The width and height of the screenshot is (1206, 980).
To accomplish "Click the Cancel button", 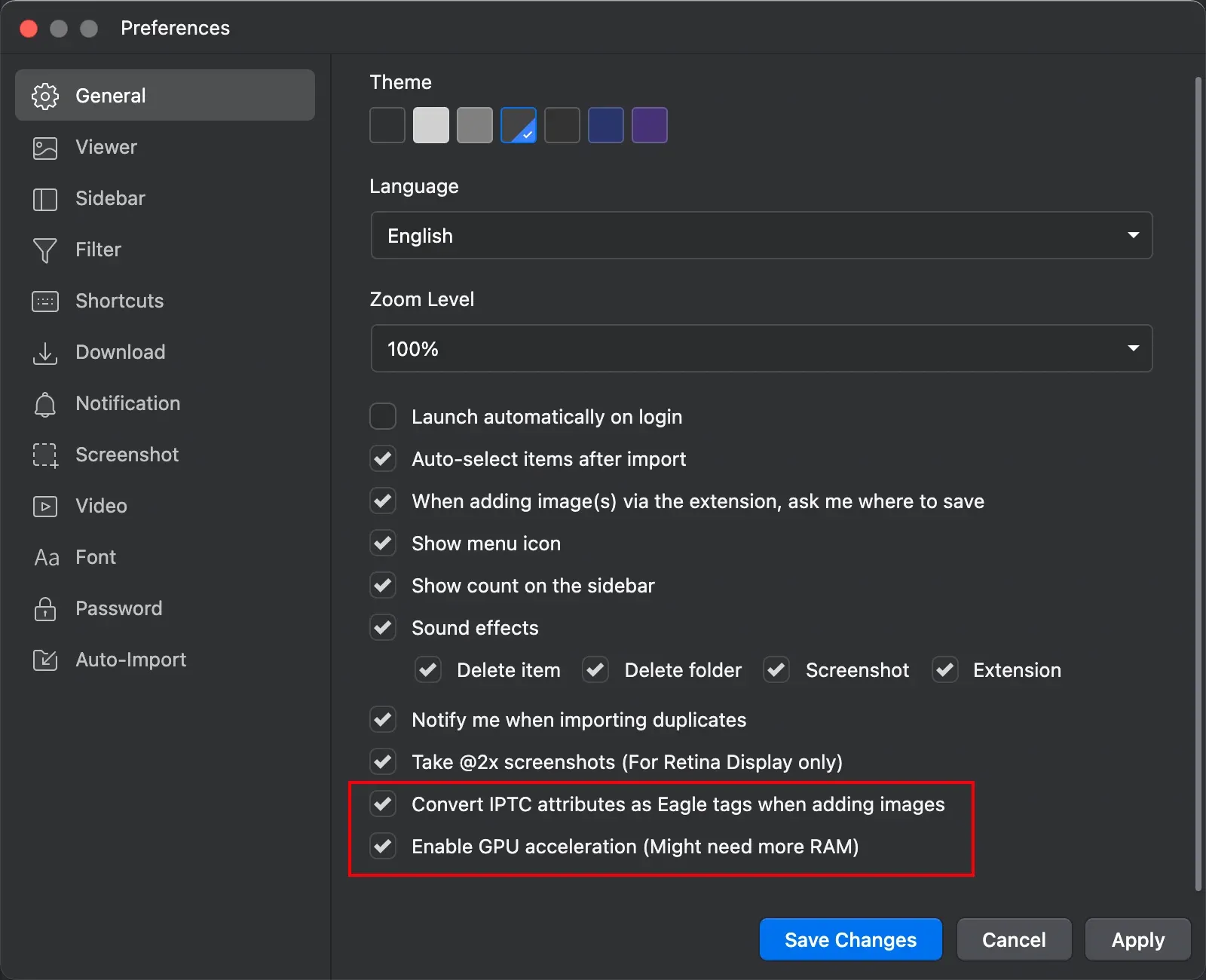I will coord(1014,939).
